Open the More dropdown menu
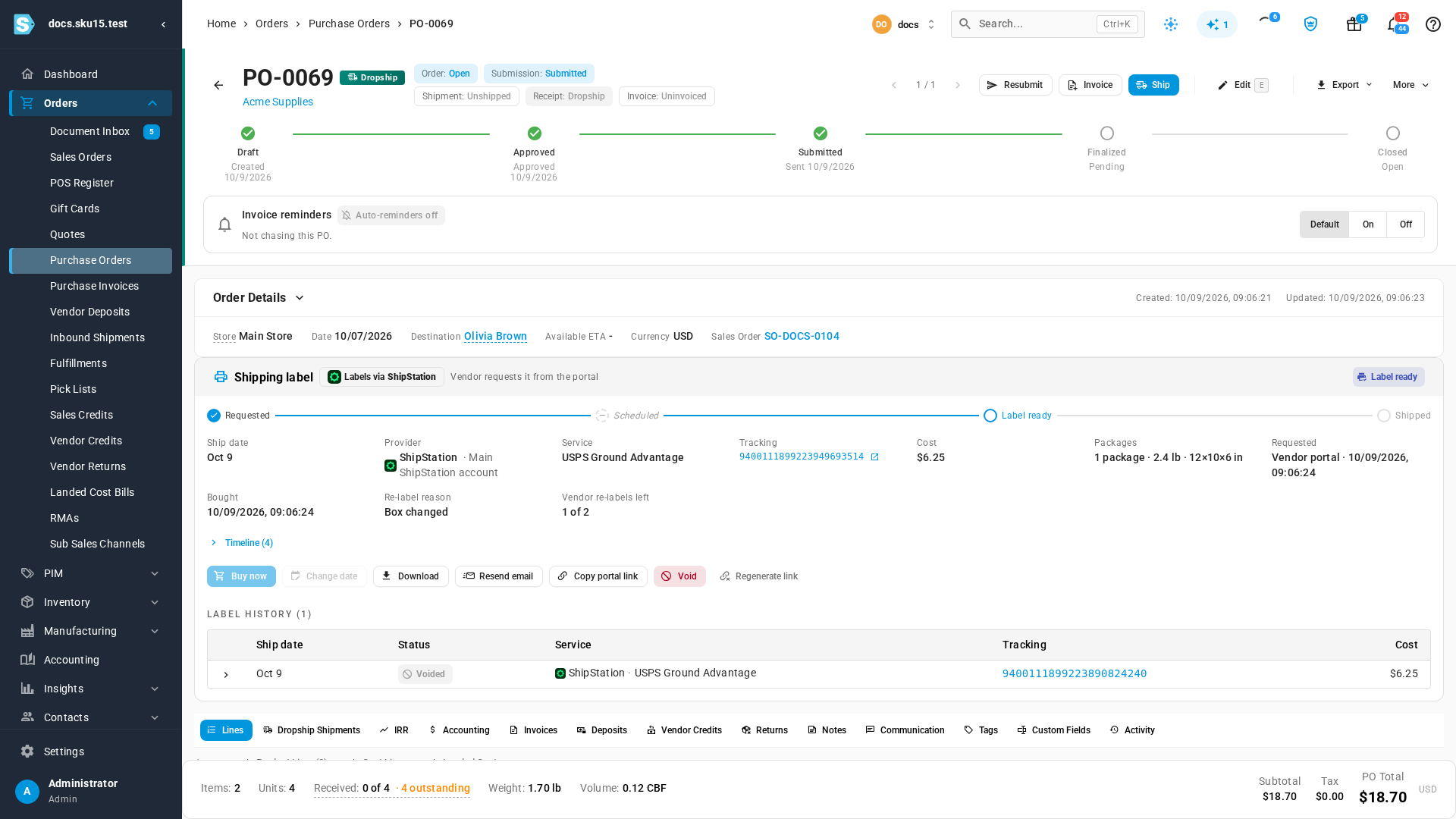Screen dimensions: 1456x819 (x=1410, y=86)
